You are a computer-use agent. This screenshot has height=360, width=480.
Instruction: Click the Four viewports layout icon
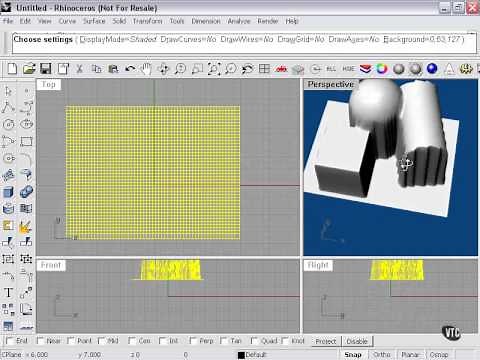coord(264,69)
